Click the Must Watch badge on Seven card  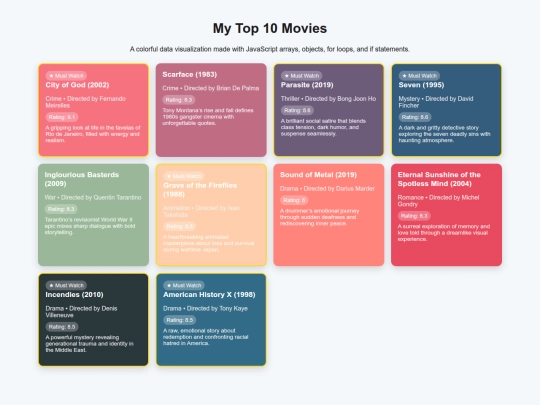tap(419, 76)
